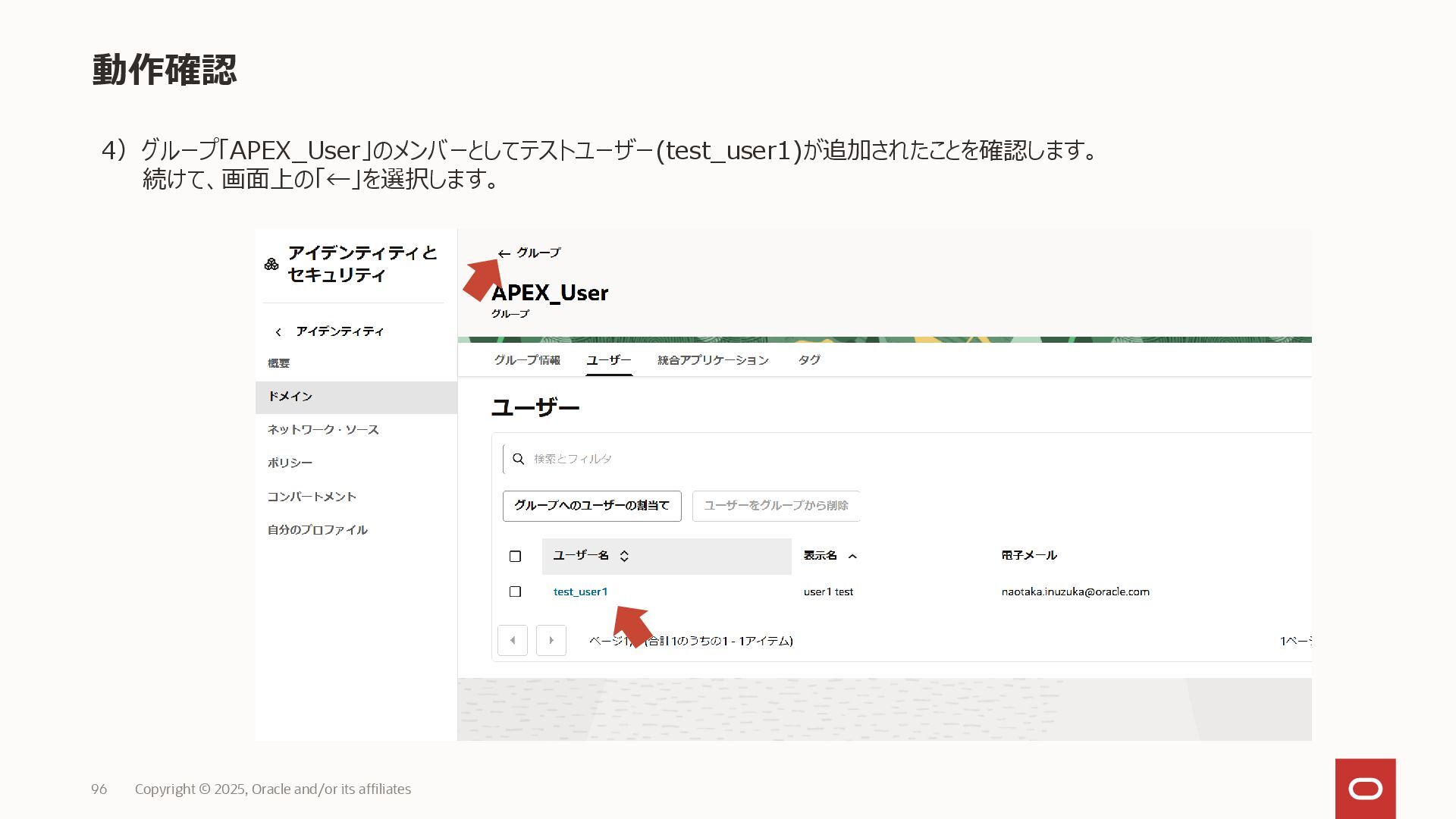Screen dimensions: 1456x819
Task: Focus the 検索とフィルタ search field
Action: pos(906,459)
